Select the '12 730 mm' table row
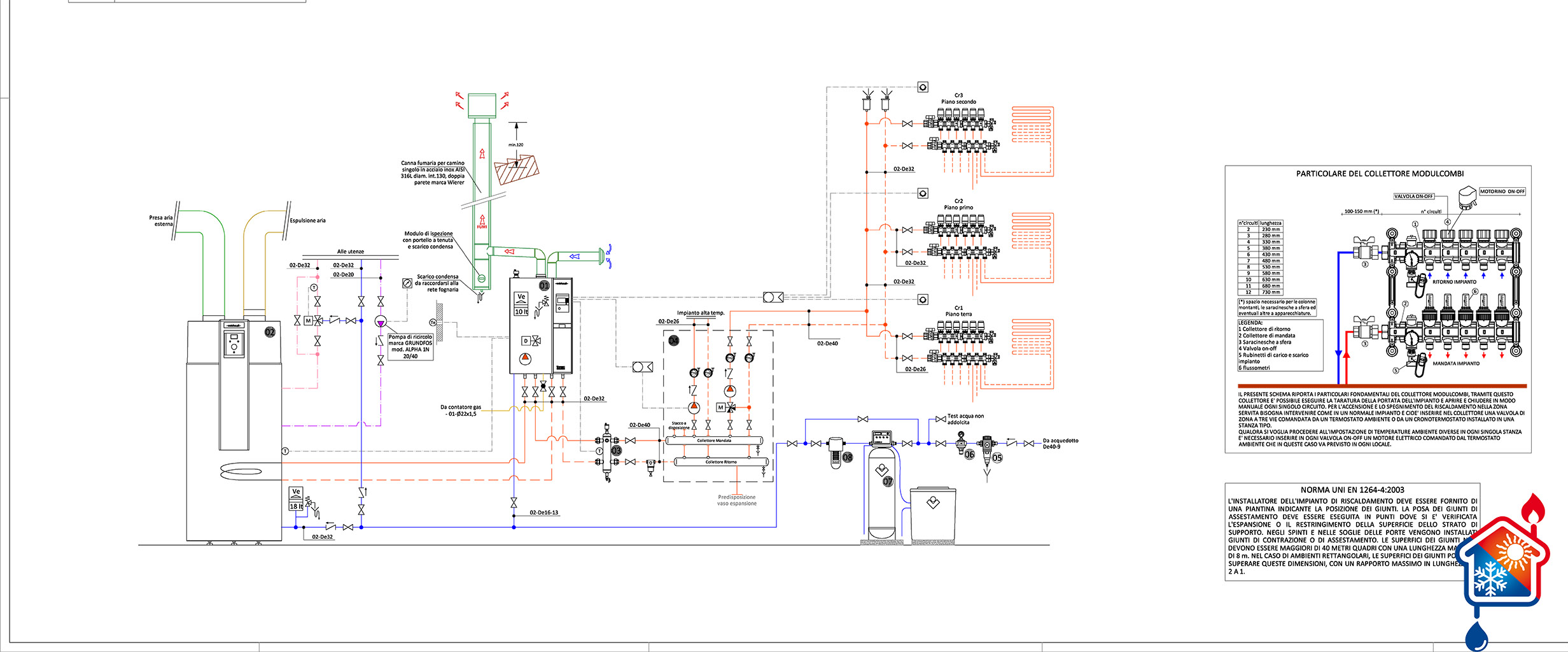This screenshot has height=652, width=1568. [1260, 292]
